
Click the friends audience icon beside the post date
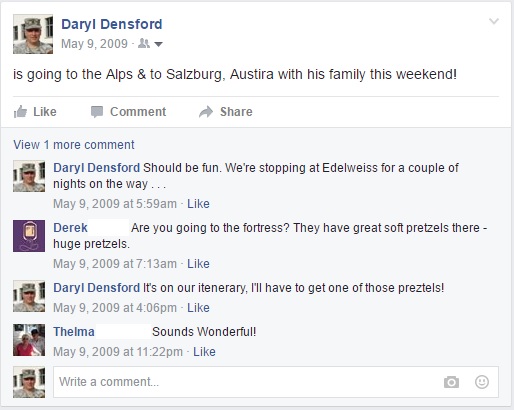tap(144, 43)
